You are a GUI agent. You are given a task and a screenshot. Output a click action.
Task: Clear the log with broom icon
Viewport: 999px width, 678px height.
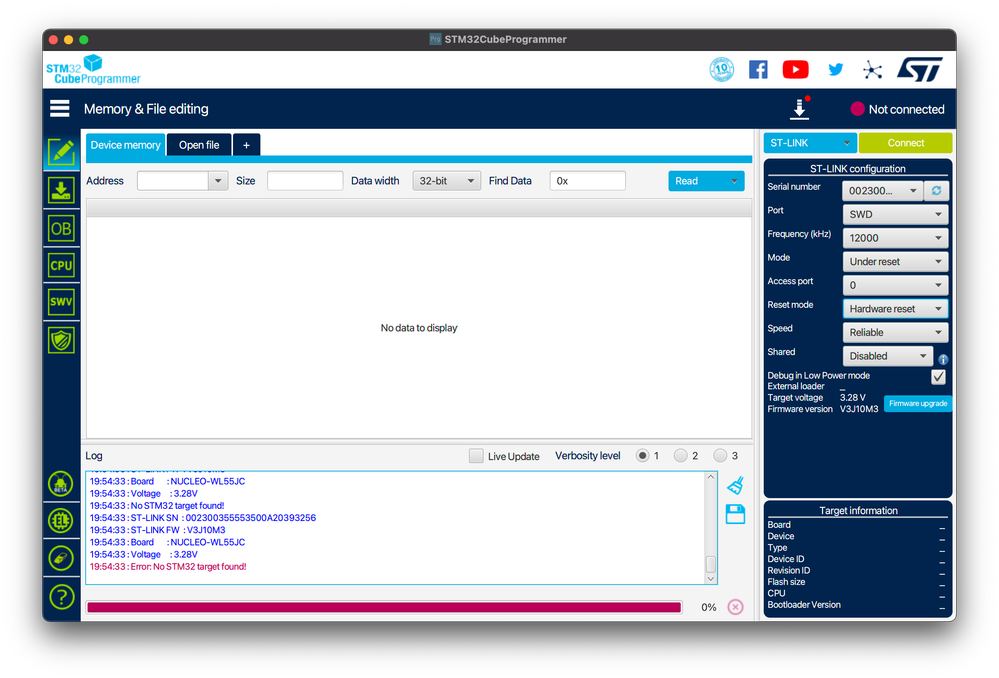735,486
